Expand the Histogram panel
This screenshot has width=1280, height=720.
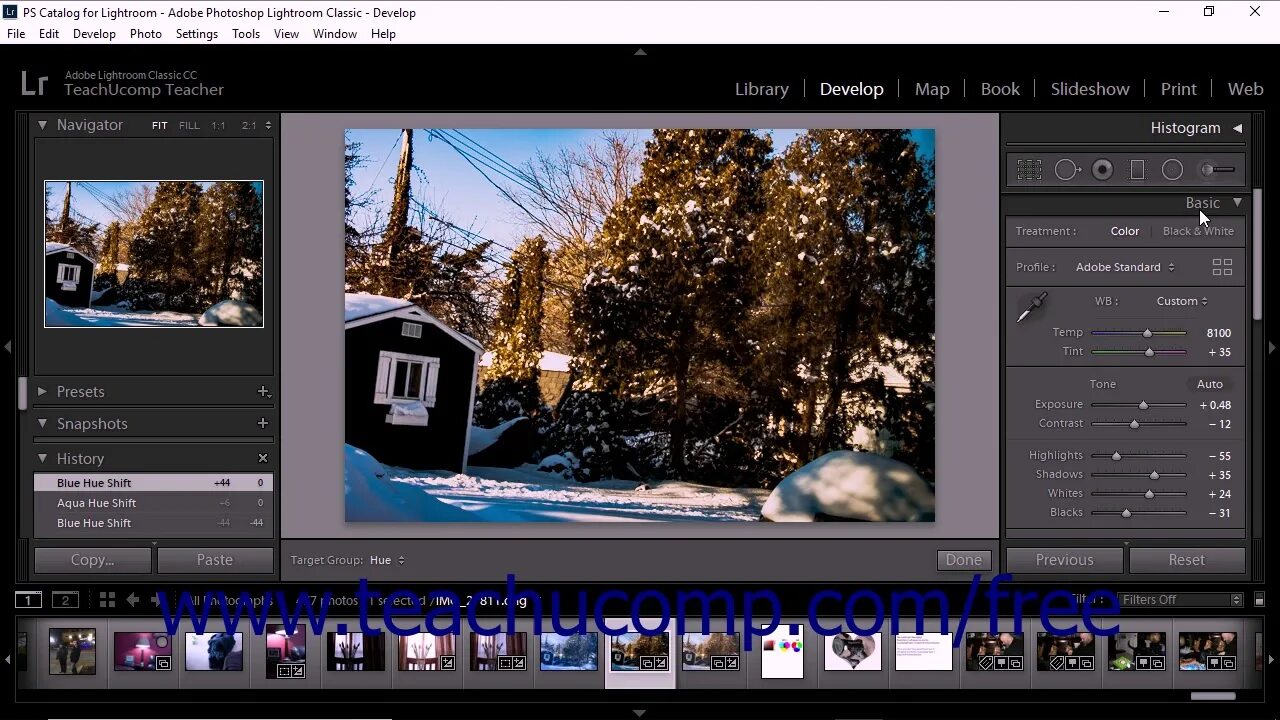pos(1237,128)
